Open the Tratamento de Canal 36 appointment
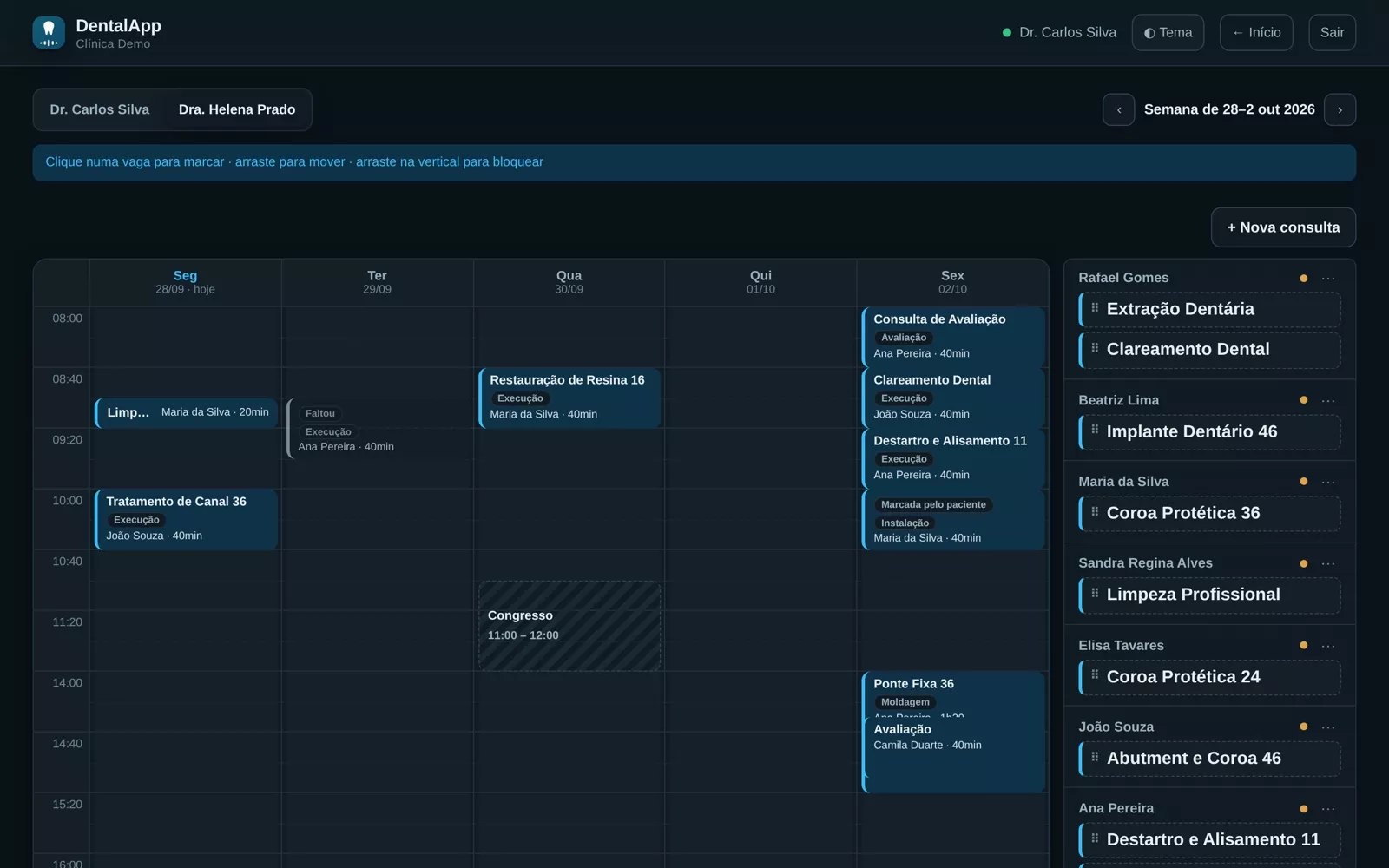Screen dimensions: 1389x868 tap(186, 519)
